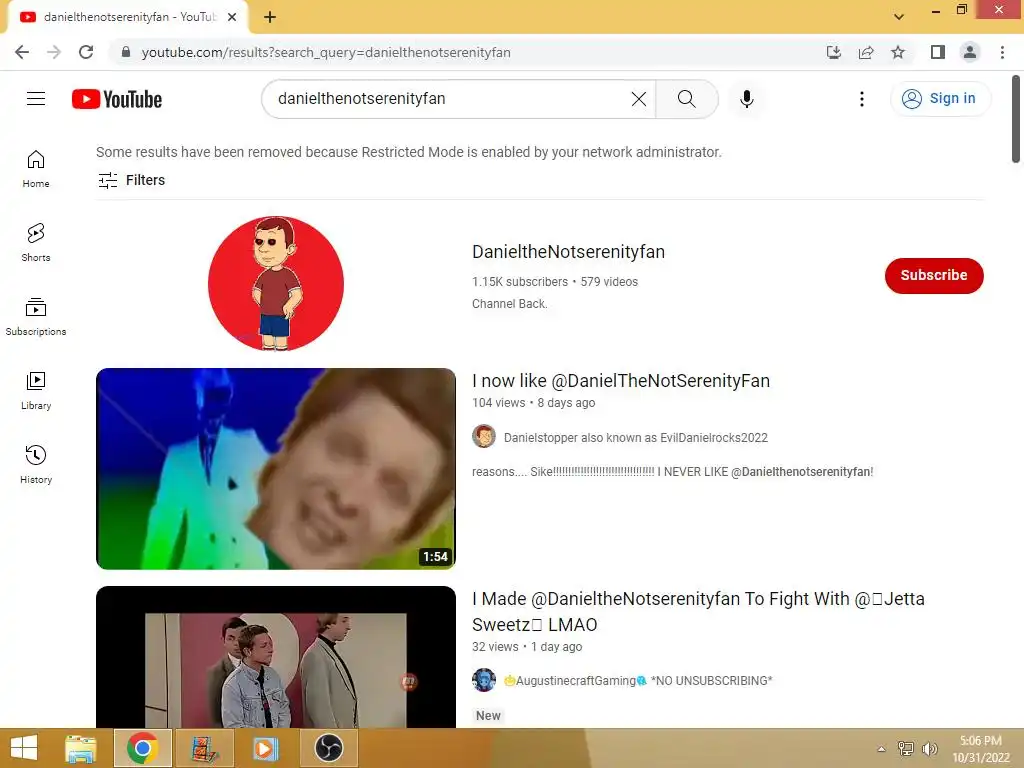Click the Danielstopper channel avatar icon
The width and height of the screenshot is (1024, 768).
484,436
